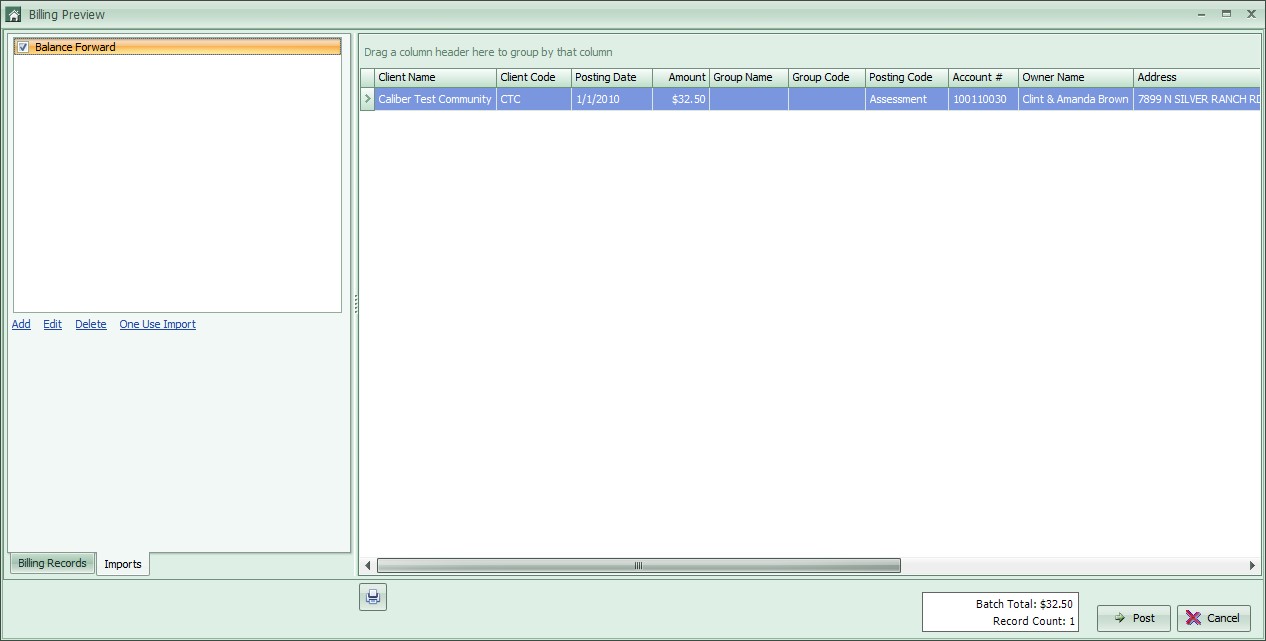Click the Delete link
This screenshot has width=1266, height=641.
click(x=91, y=324)
